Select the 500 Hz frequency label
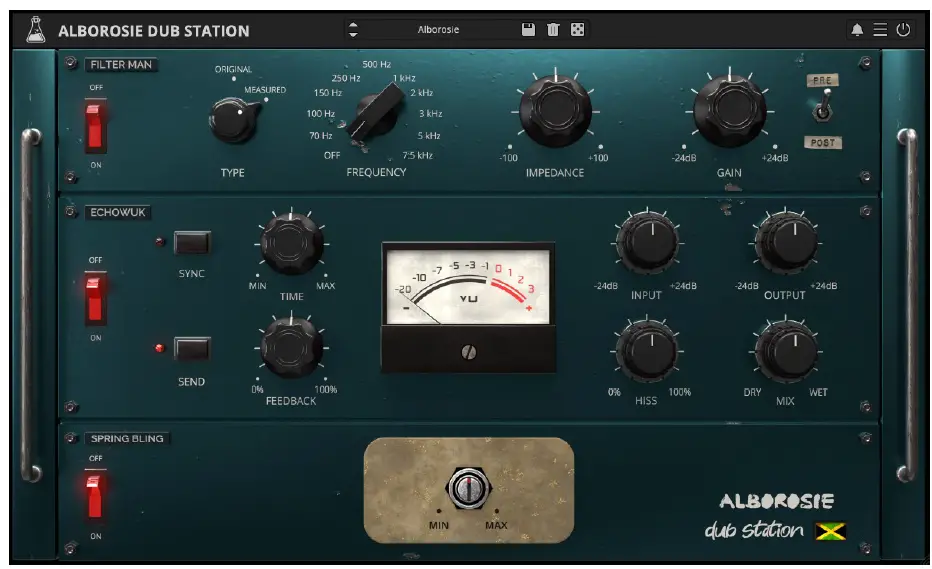 (x=376, y=64)
